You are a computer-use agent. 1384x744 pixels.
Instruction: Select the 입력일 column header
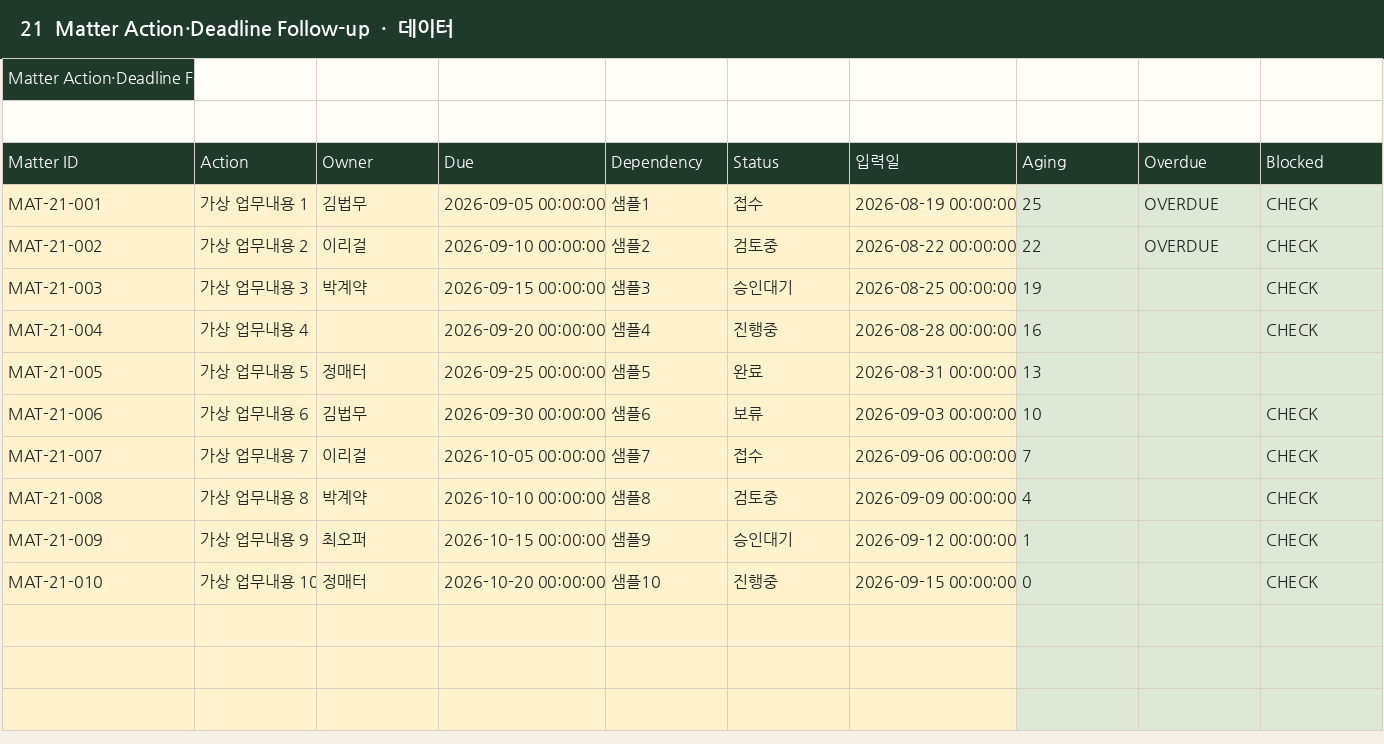pos(933,163)
